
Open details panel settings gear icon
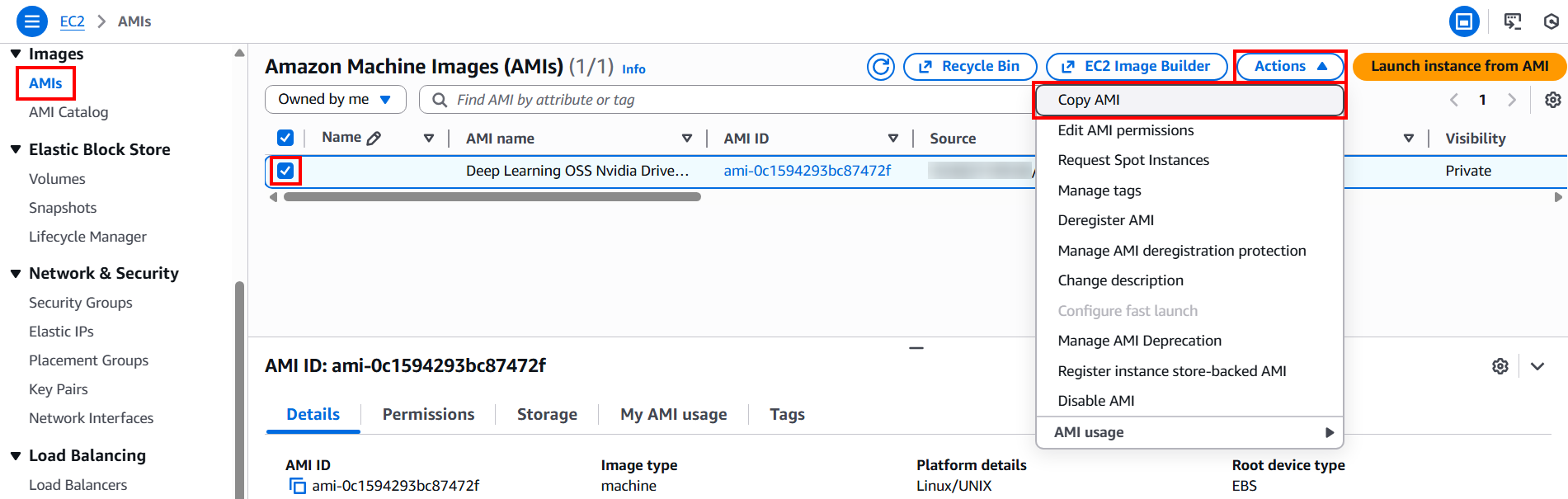tap(1500, 366)
